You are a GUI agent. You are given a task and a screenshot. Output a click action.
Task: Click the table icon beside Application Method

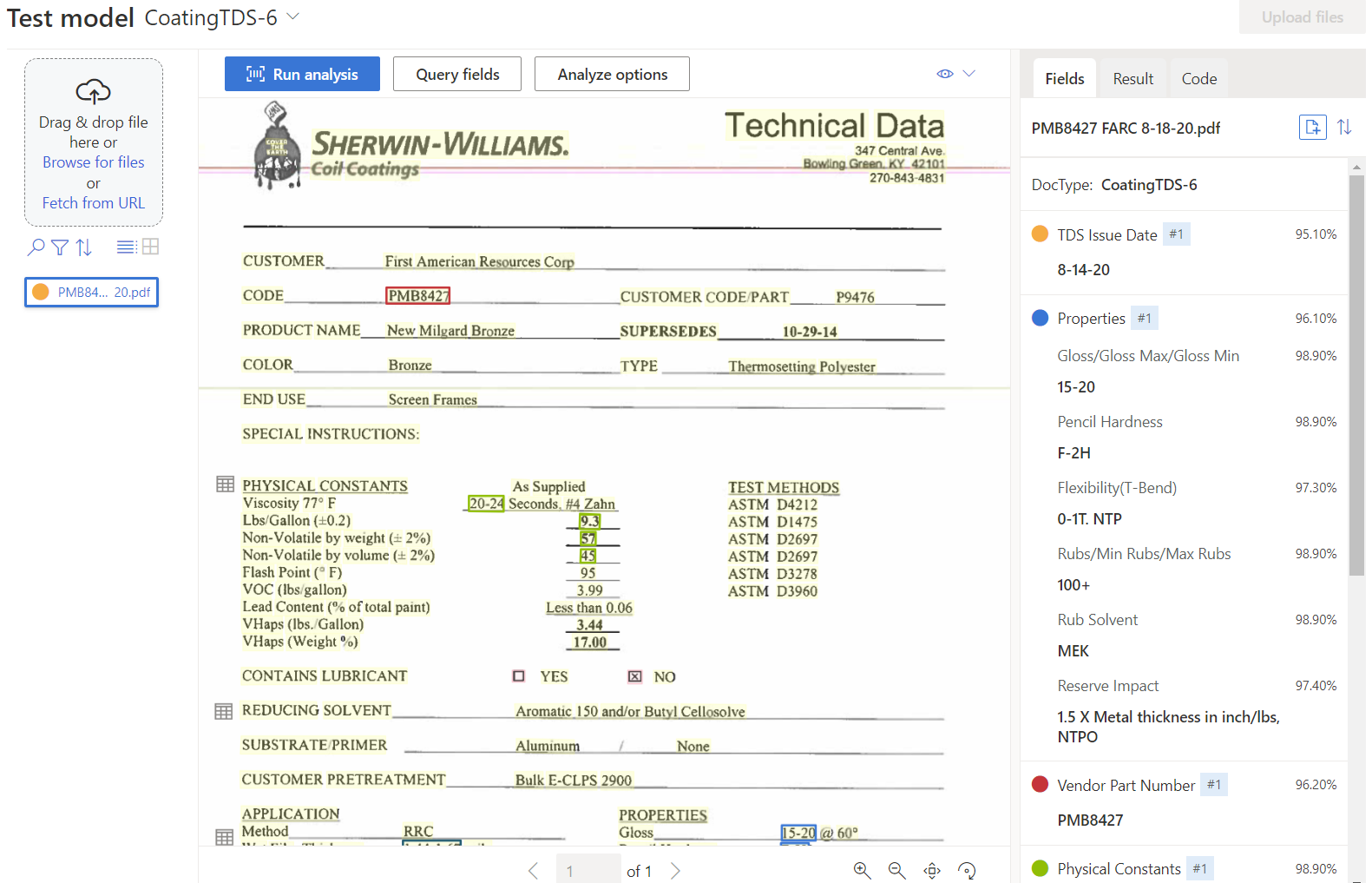[x=224, y=837]
